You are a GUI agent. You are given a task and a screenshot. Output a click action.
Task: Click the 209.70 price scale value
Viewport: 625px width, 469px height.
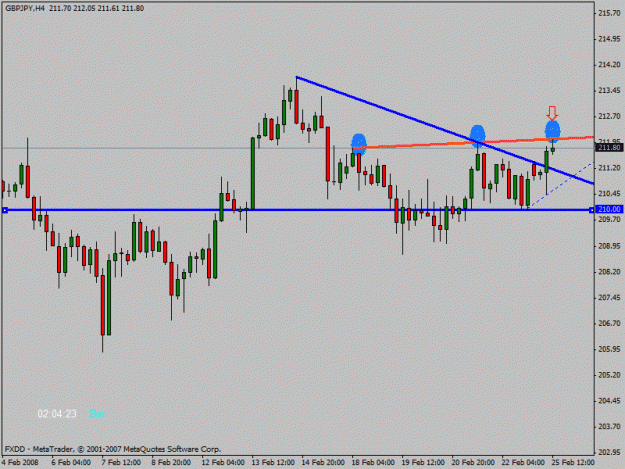(609, 220)
